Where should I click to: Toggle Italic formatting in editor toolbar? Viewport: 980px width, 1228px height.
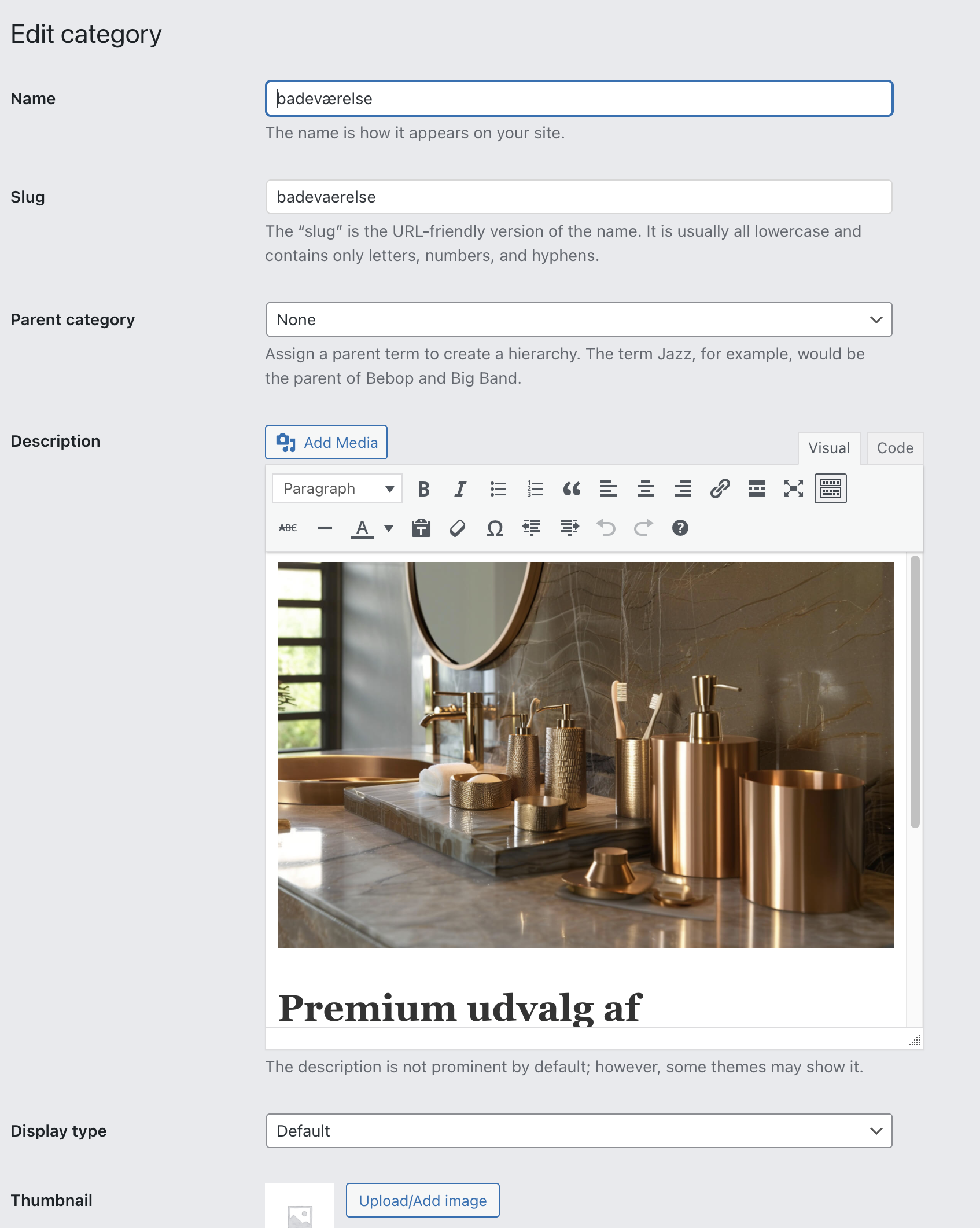point(460,489)
